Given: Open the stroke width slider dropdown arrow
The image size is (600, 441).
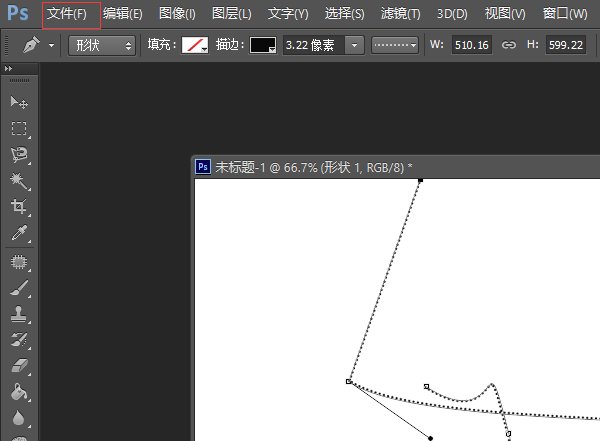Looking at the screenshot, I should tap(355, 45).
